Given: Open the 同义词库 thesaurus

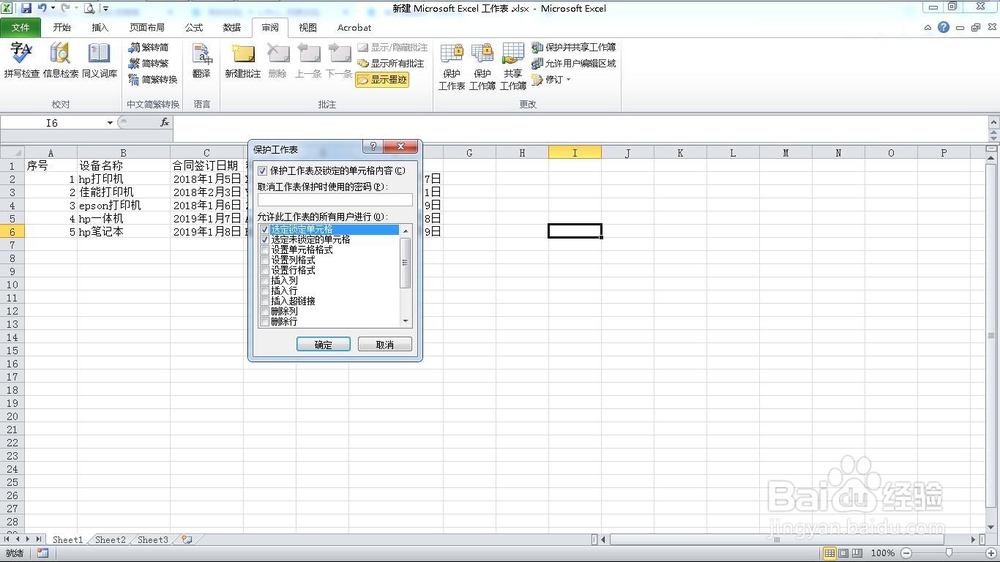Looking at the screenshot, I should tap(99, 60).
